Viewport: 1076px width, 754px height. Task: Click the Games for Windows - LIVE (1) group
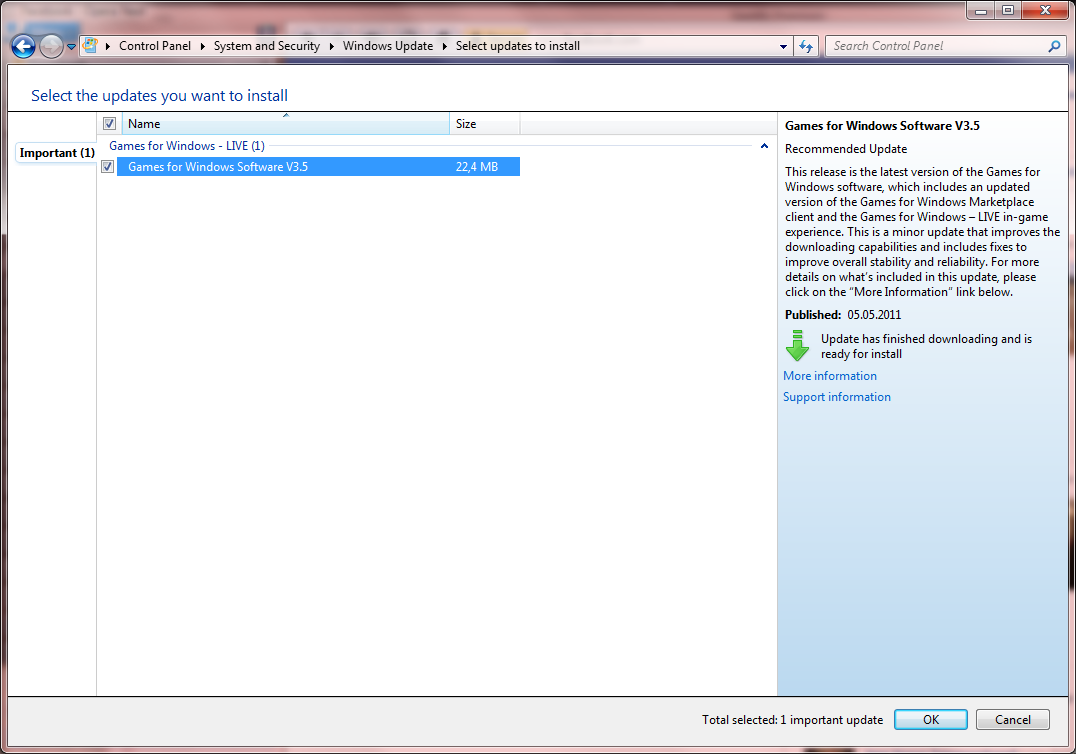[x=187, y=145]
